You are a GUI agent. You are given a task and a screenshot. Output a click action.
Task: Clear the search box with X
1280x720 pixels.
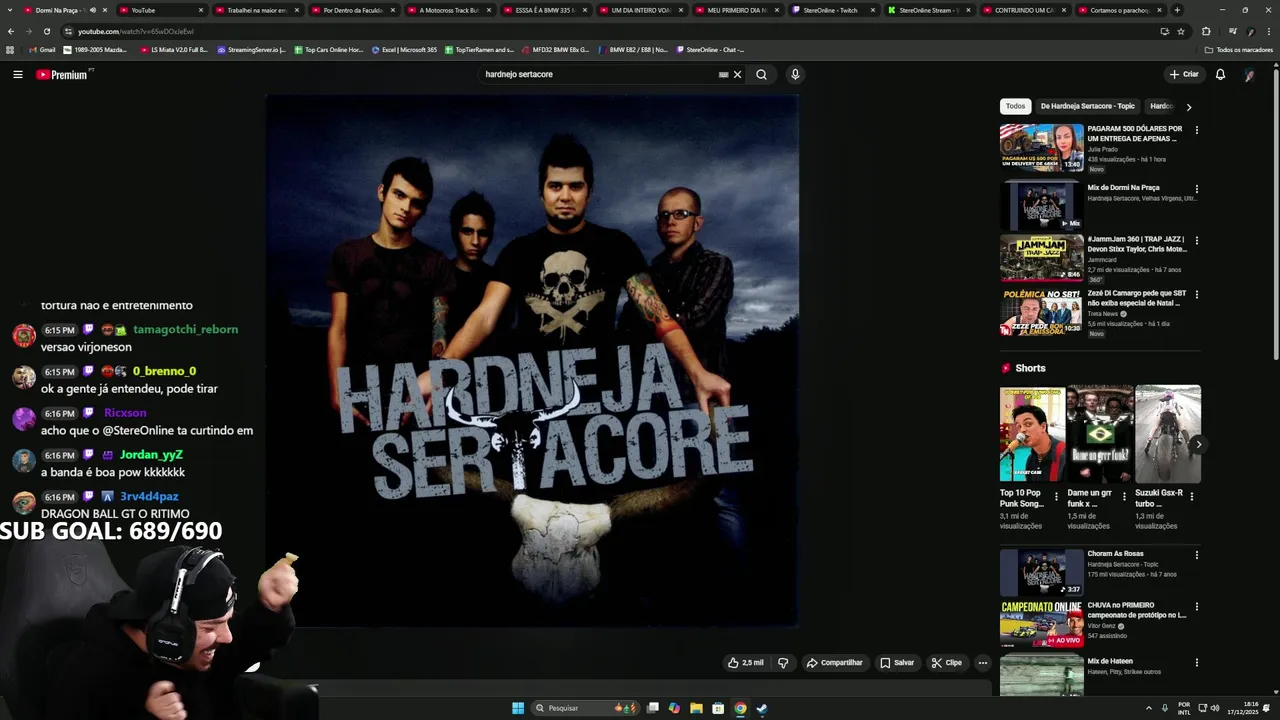pos(738,74)
